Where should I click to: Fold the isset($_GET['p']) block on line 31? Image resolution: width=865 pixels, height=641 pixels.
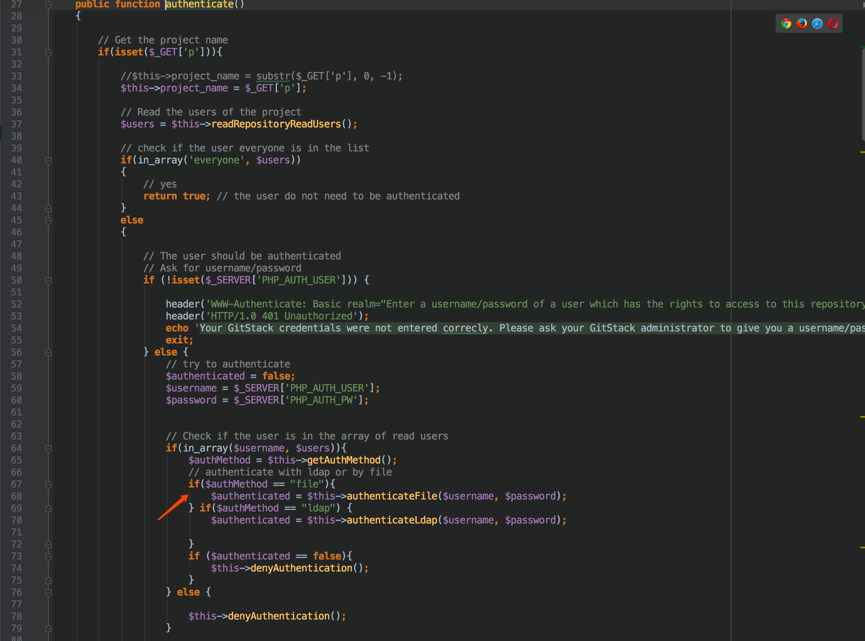(49, 52)
